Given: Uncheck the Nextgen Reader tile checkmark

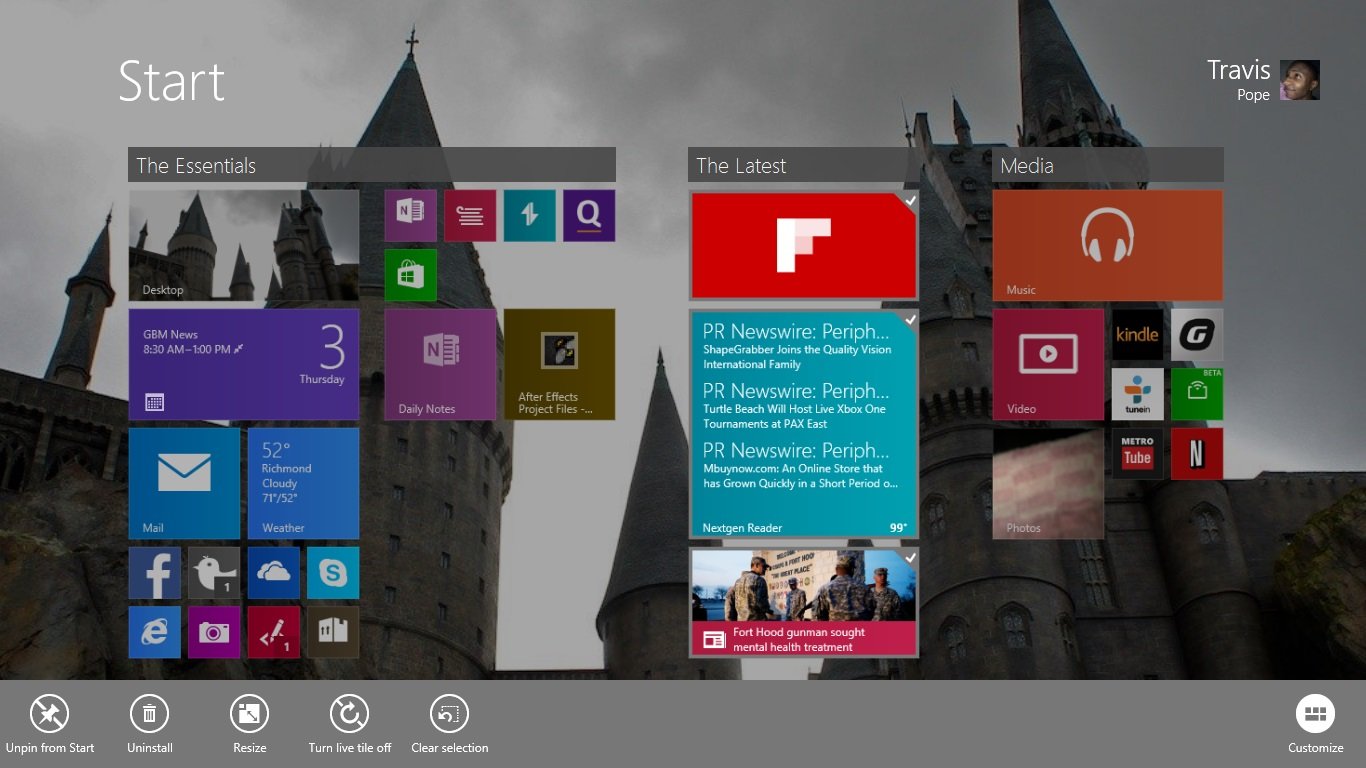Looking at the screenshot, I should tap(910, 320).
